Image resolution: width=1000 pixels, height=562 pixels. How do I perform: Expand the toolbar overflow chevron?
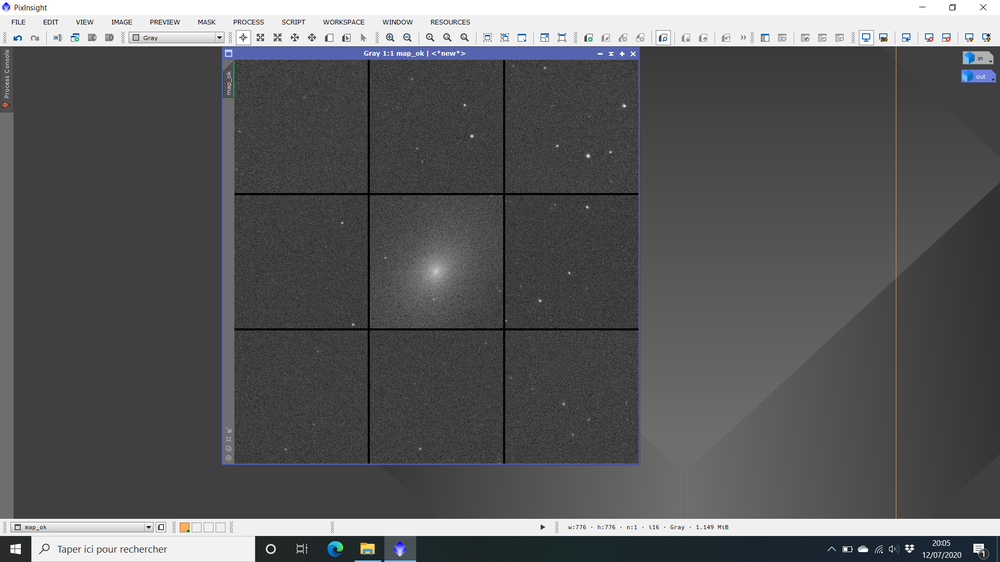(x=743, y=38)
